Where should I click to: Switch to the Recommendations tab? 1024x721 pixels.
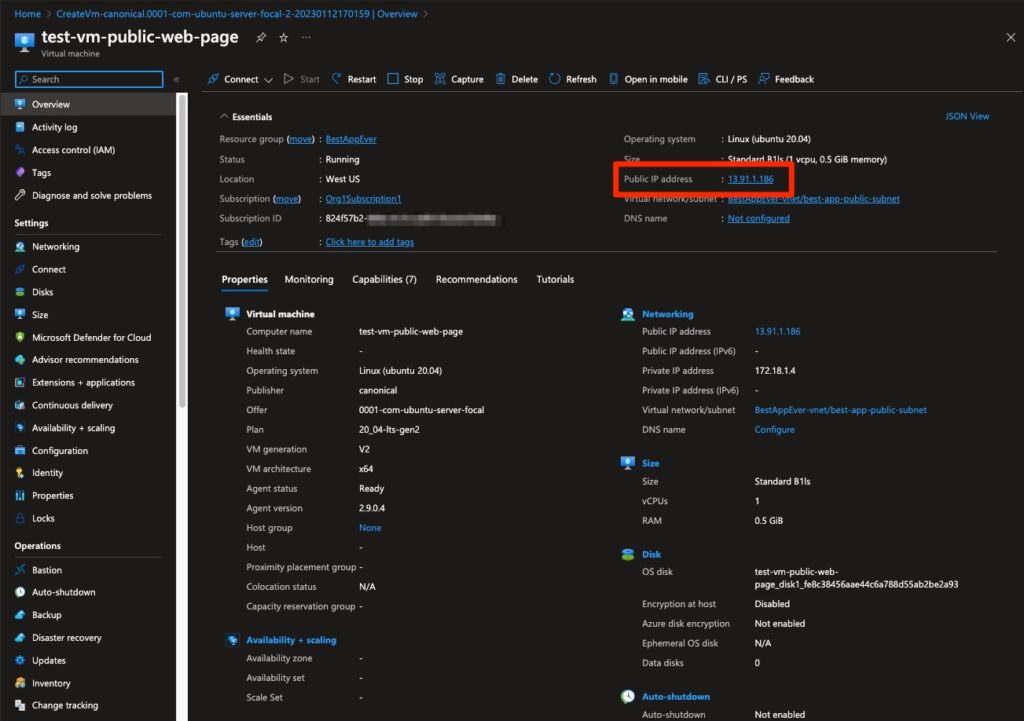476,280
